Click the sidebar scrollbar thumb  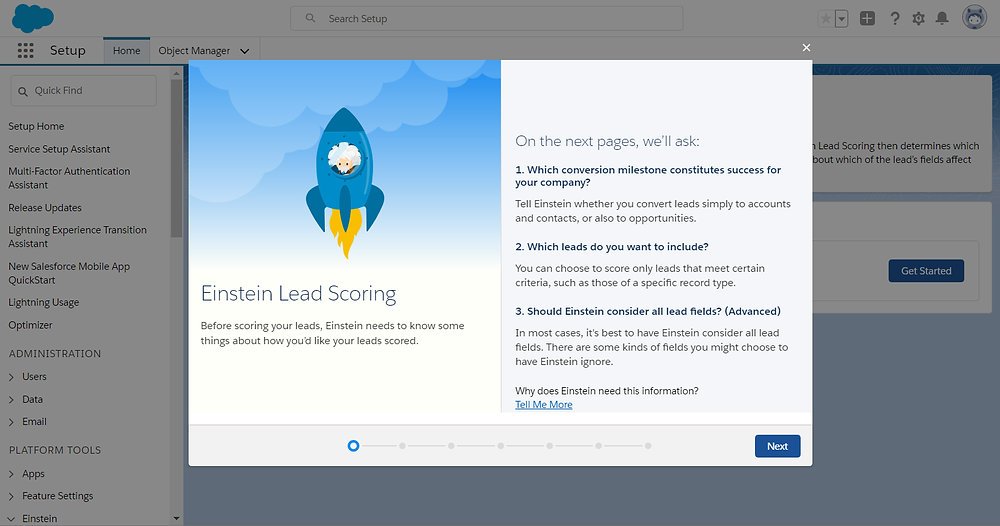177,158
